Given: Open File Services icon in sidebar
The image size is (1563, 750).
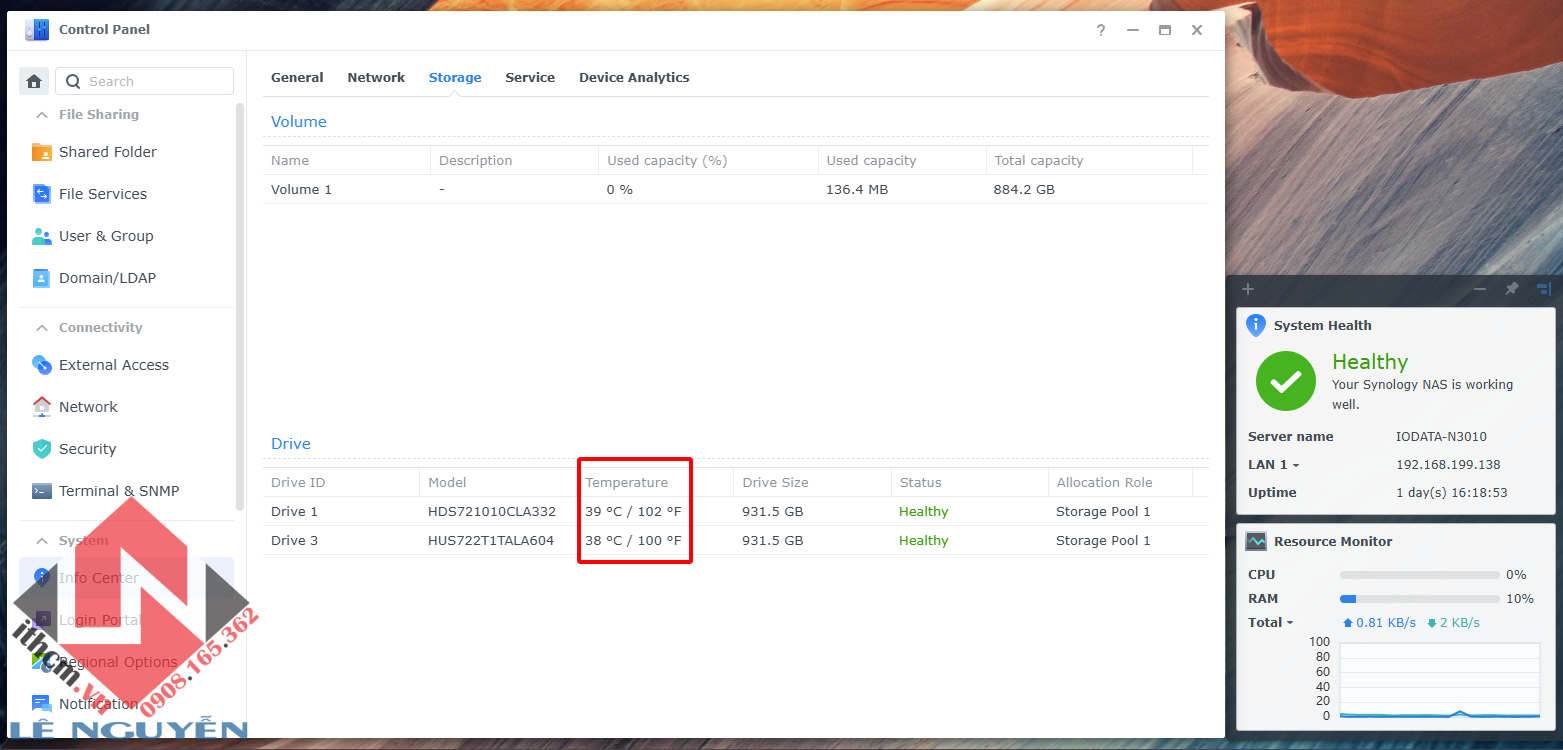Looking at the screenshot, I should [x=42, y=194].
